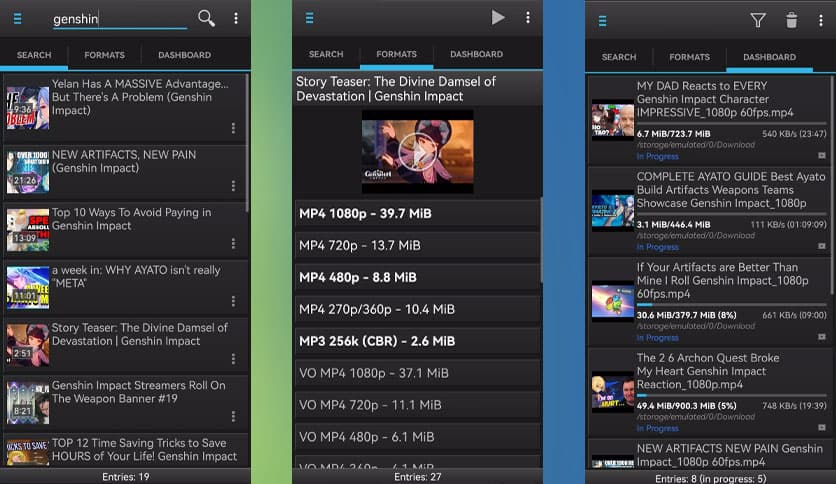Open Story Teaser Divine Damsel search thumbnail
This screenshot has width=836, height=484.
(x=28, y=345)
